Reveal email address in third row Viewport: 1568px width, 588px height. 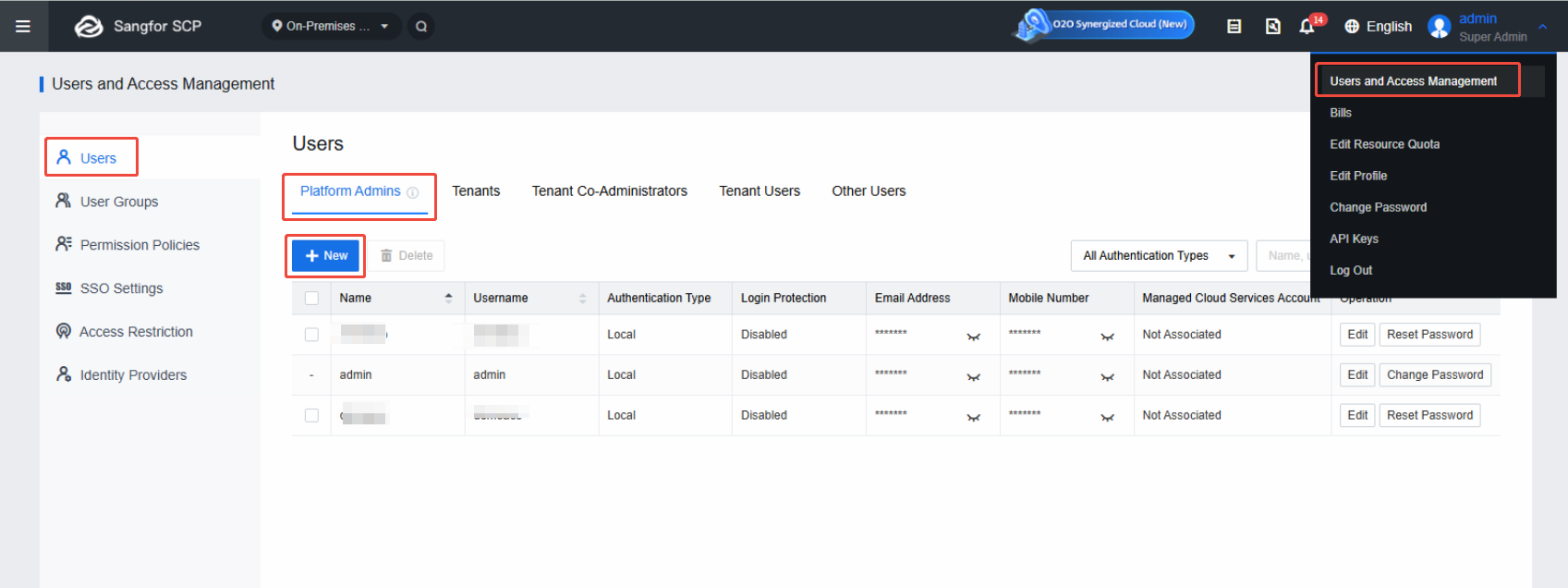[973, 418]
